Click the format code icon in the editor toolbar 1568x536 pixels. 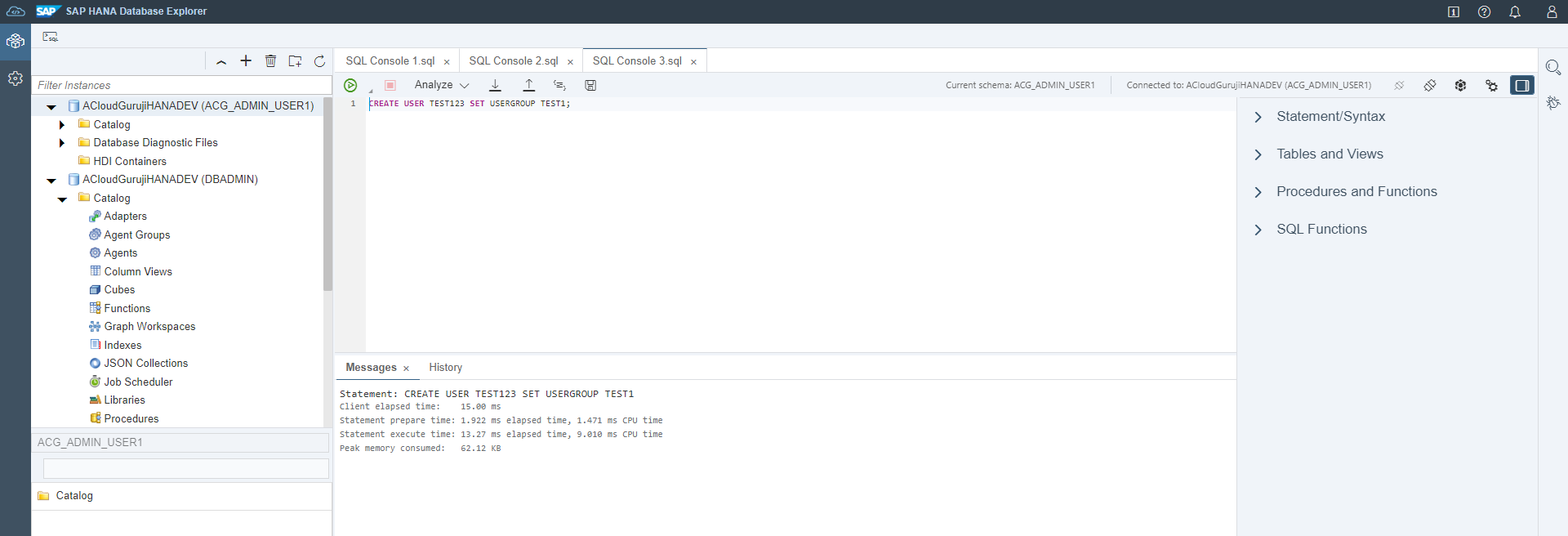click(559, 85)
